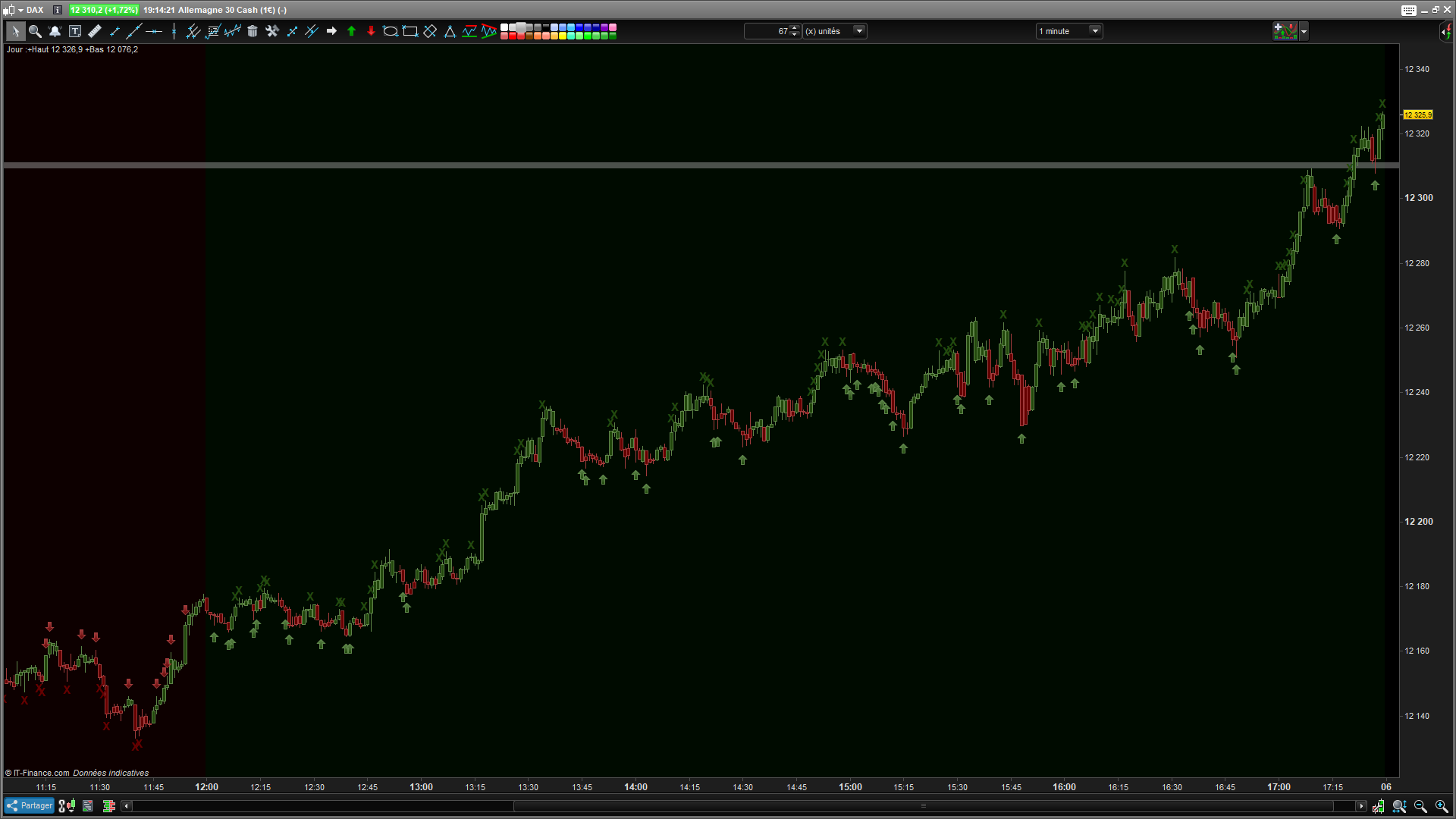The width and height of the screenshot is (1456, 819).
Task: Open the price alert bell tool
Action: [x=55, y=31]
